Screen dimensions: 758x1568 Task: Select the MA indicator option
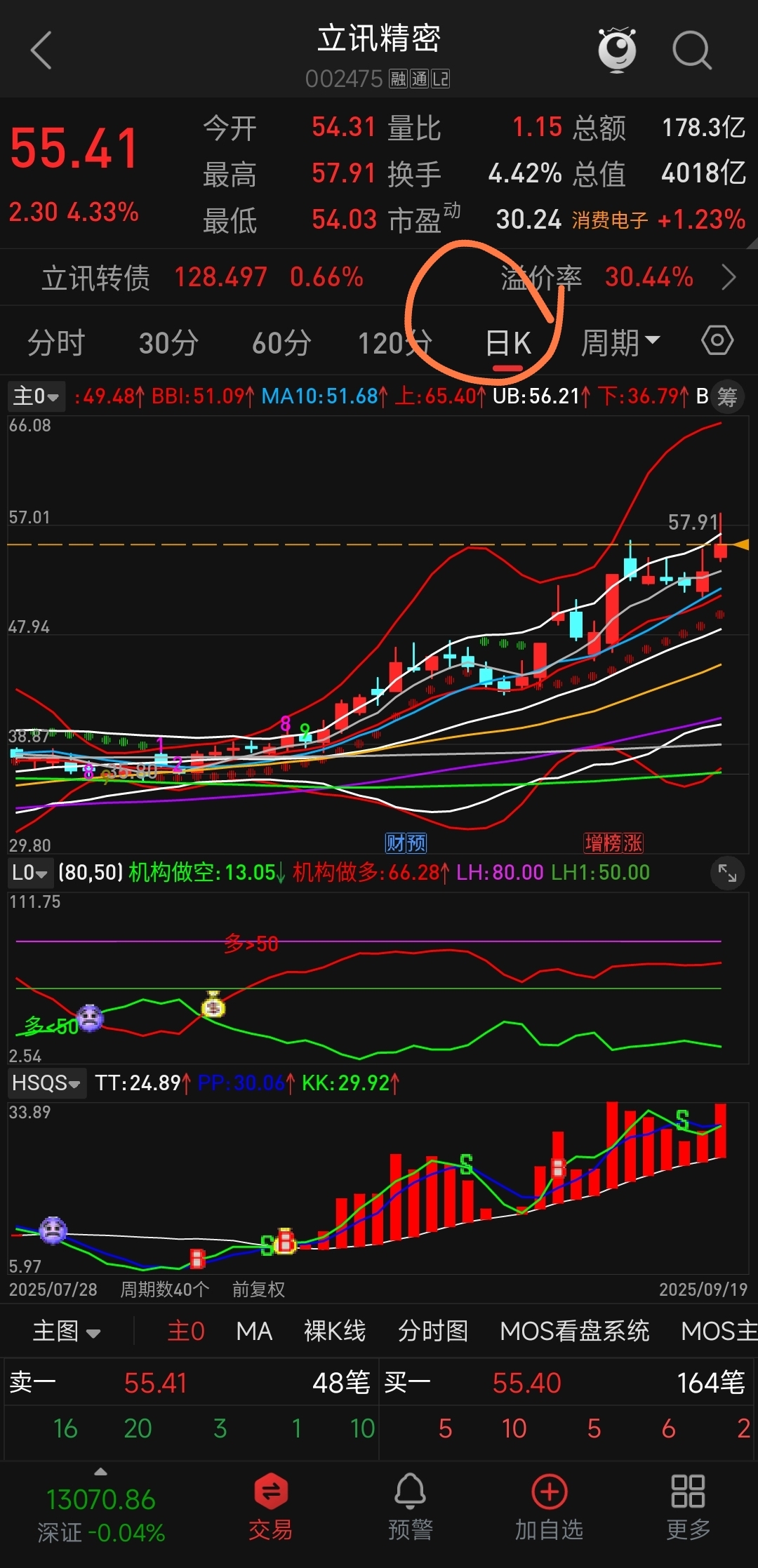click(x=254, y=1331)
